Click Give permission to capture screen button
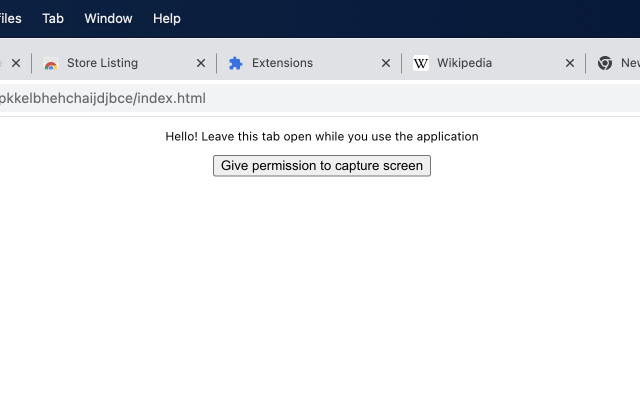Viewport: 640px width, 400px height. click(x=322, y=166)
